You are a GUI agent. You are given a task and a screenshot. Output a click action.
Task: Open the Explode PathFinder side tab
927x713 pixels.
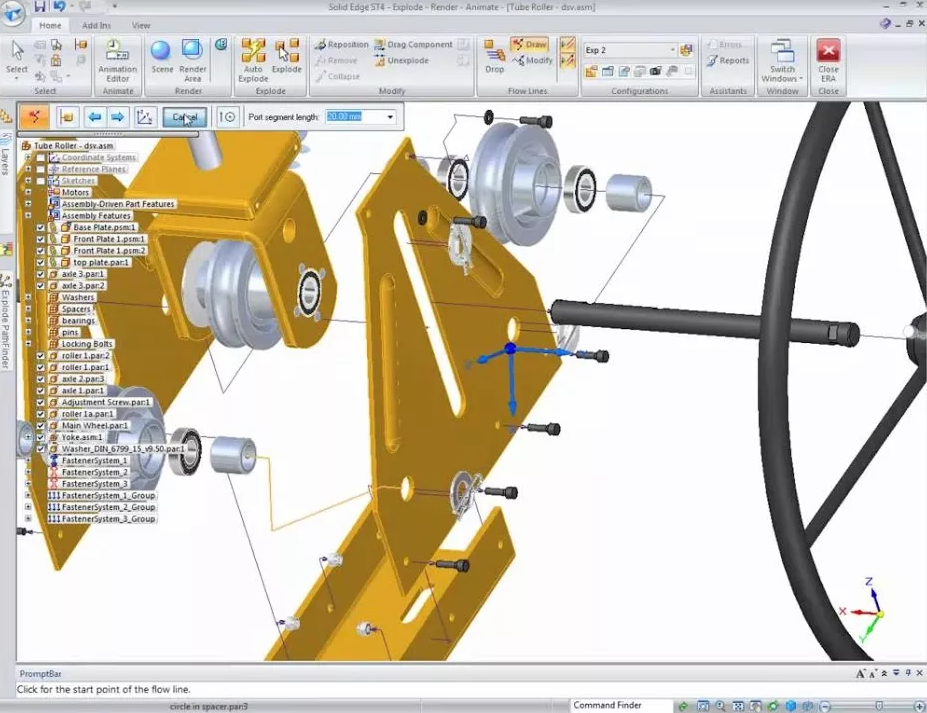5,322
